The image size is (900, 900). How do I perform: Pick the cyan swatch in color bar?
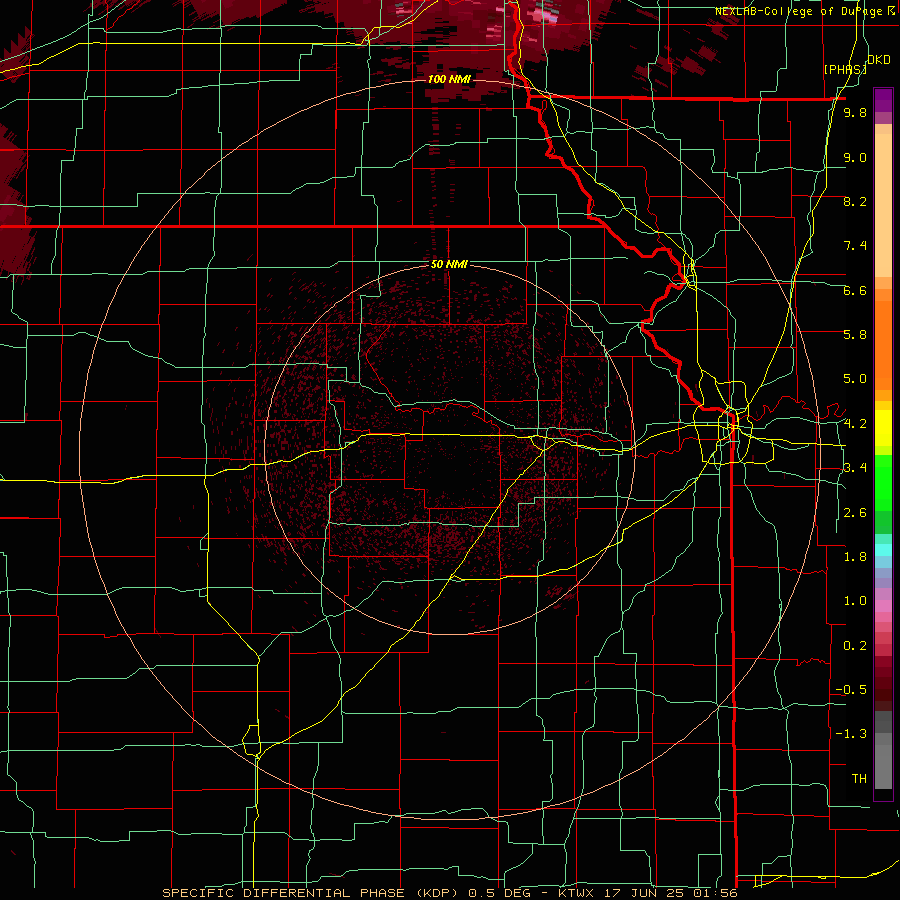coord(883,549)
